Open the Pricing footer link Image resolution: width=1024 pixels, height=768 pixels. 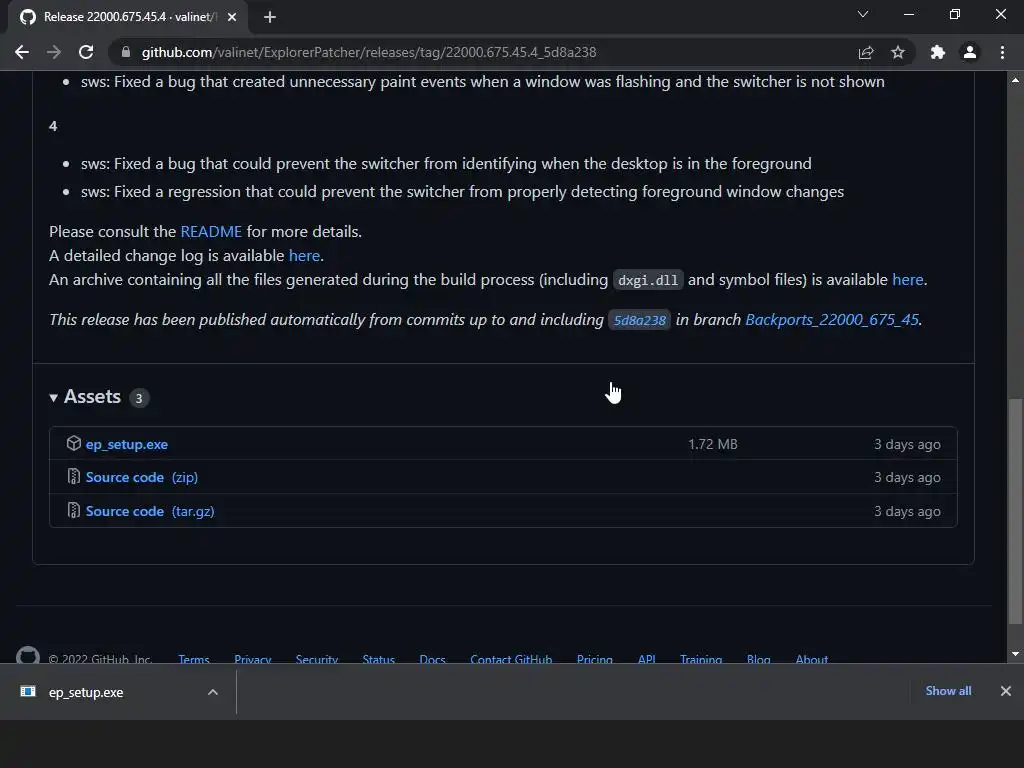[595, 658]
